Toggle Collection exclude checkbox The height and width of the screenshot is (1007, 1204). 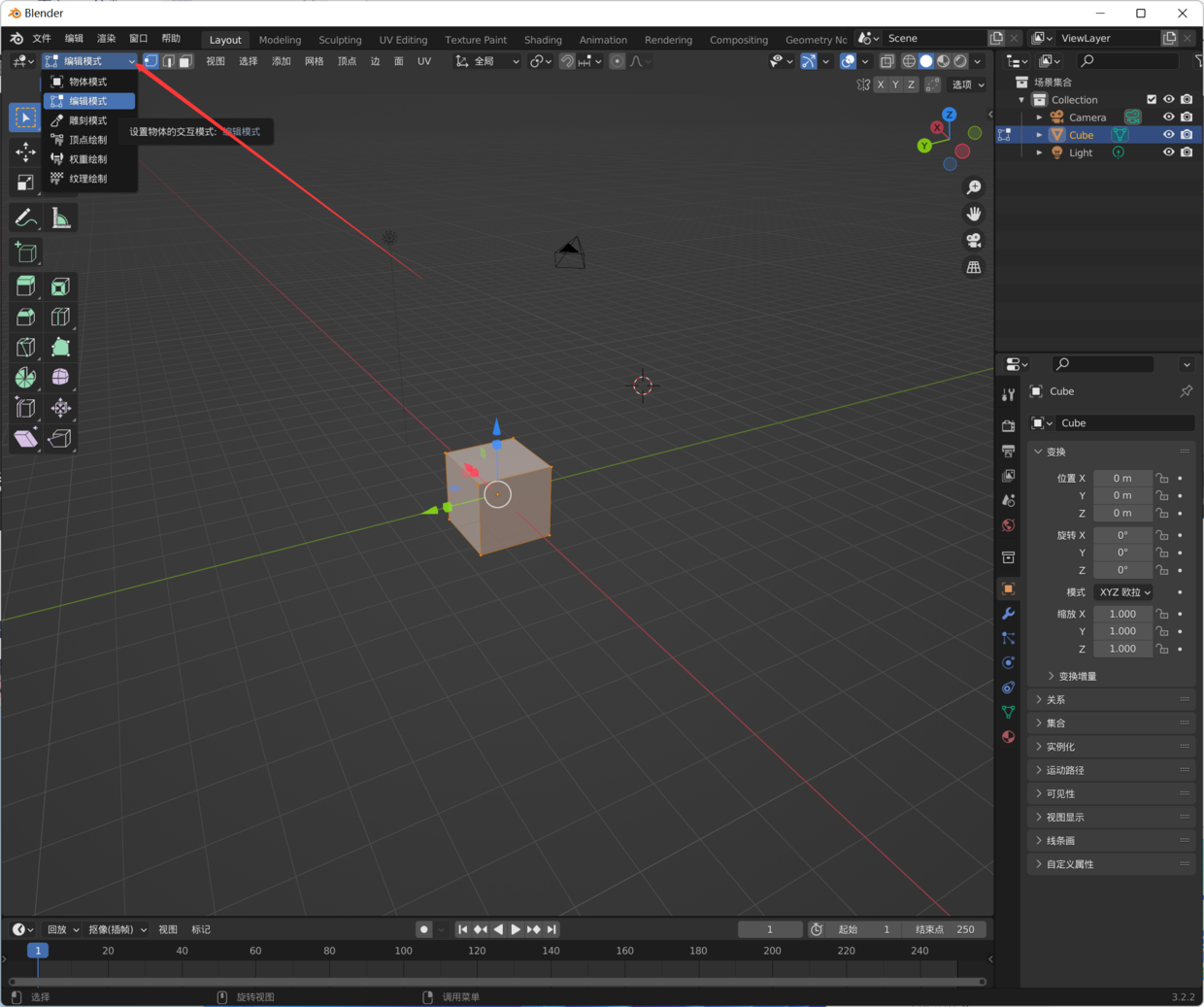coord(1152,99)
